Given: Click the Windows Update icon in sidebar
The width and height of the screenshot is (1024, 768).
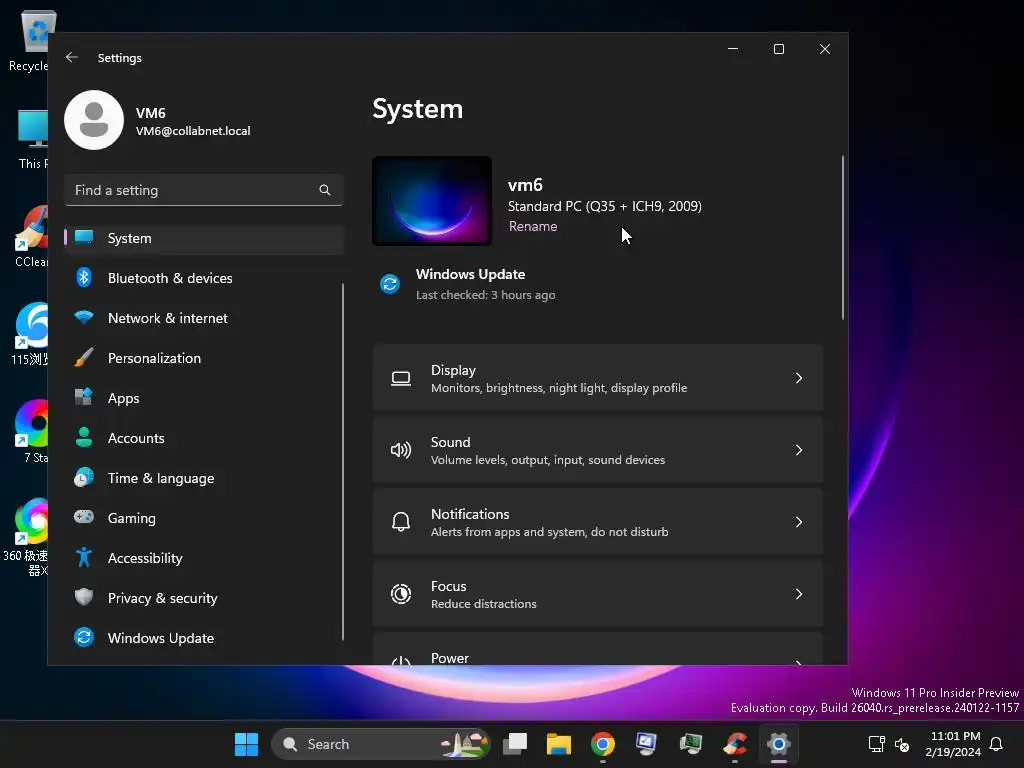Looking at the screenshot, I should (x=84, y=637).
